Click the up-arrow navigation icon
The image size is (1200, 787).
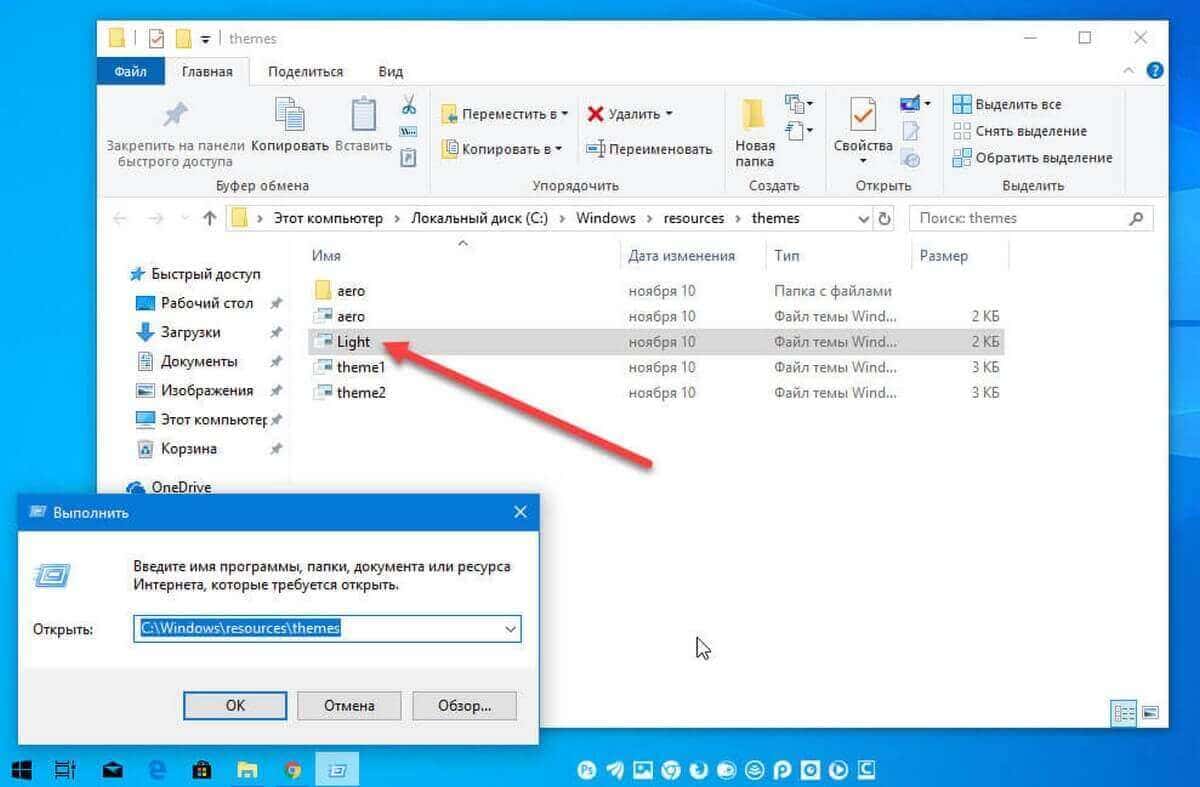tap(209, 219)
